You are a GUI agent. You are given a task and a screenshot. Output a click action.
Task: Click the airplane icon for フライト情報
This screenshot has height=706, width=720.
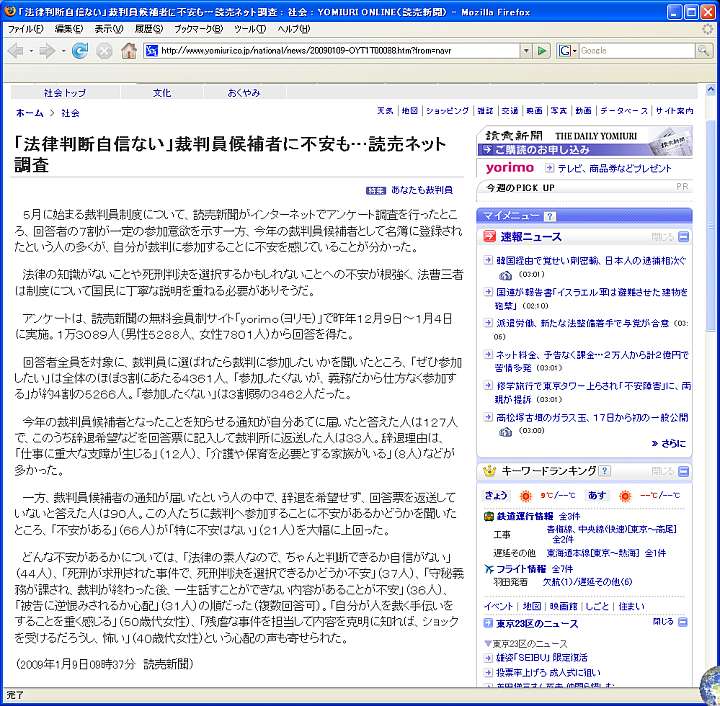click(x=489, y=568)
